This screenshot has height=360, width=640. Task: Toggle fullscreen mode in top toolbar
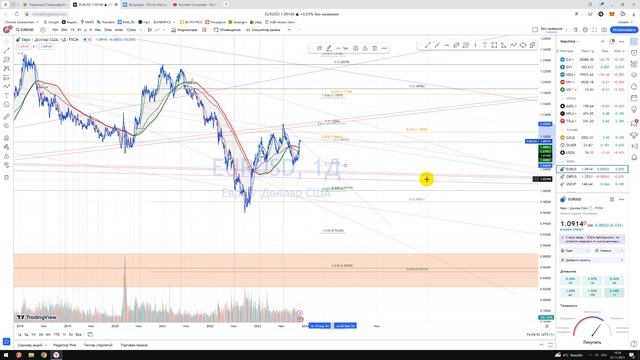point(594,30)
